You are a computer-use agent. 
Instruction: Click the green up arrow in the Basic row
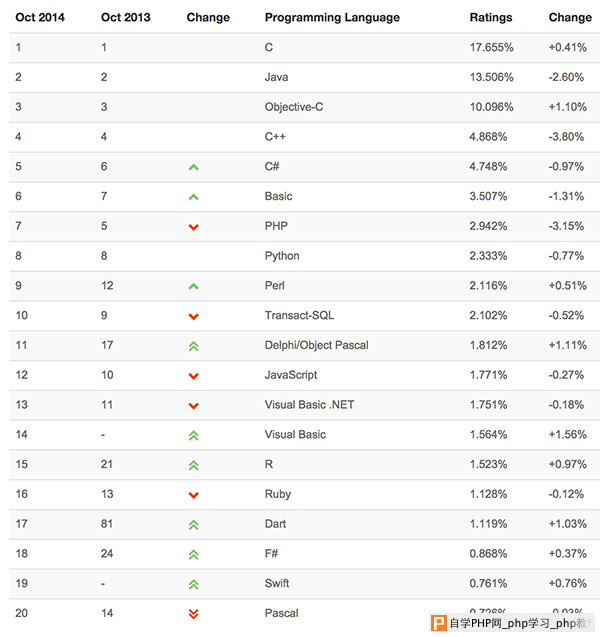click(194, 197)
